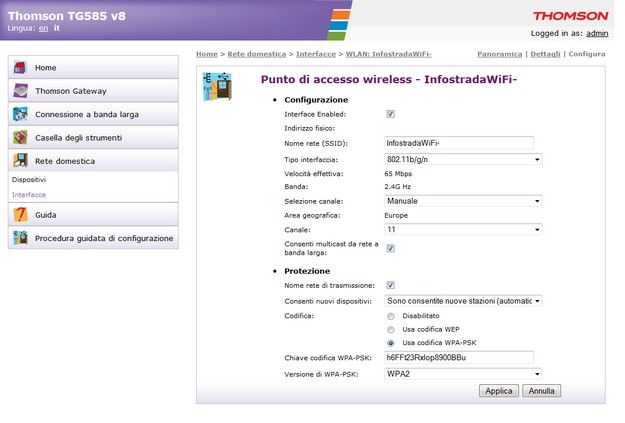Select Dispositivi submenu entry
Image resolution: width=625 pixels, height=423 pixels.
(29, 179)
